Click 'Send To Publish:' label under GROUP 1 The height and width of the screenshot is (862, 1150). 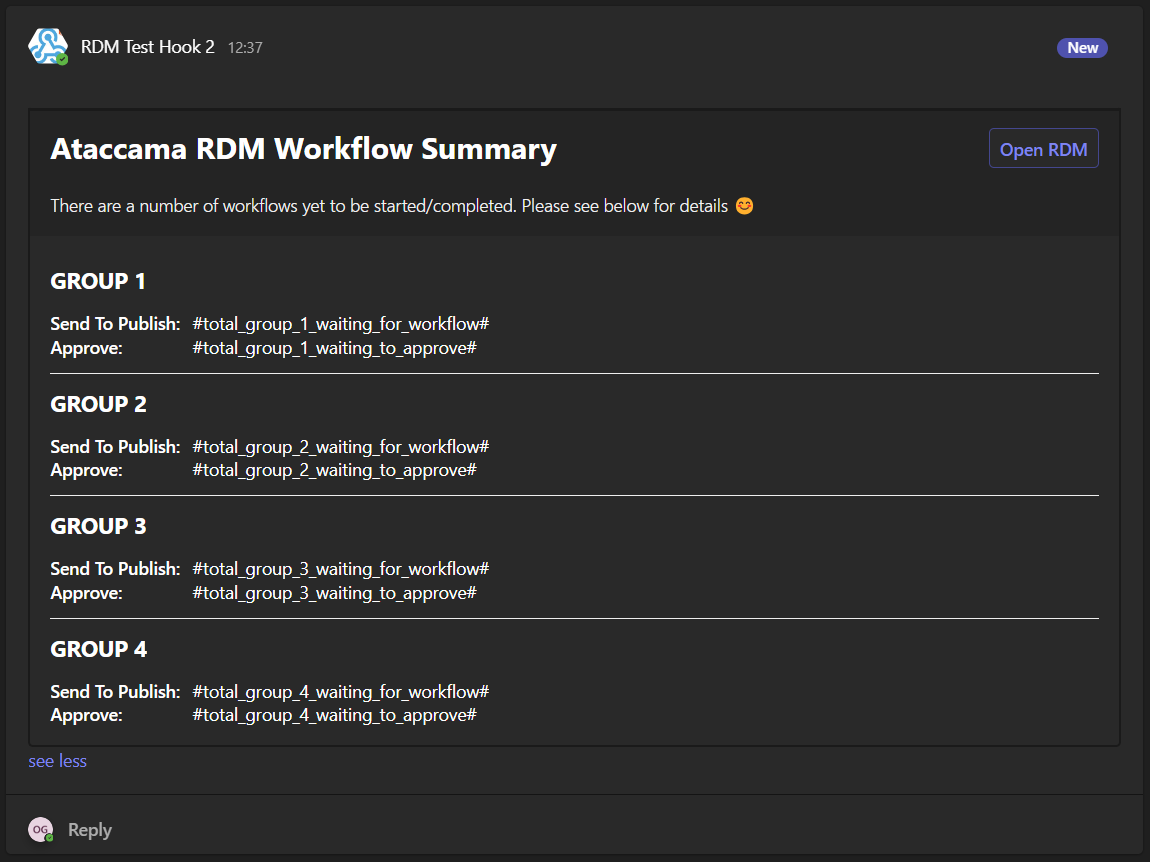coord(115,324)
